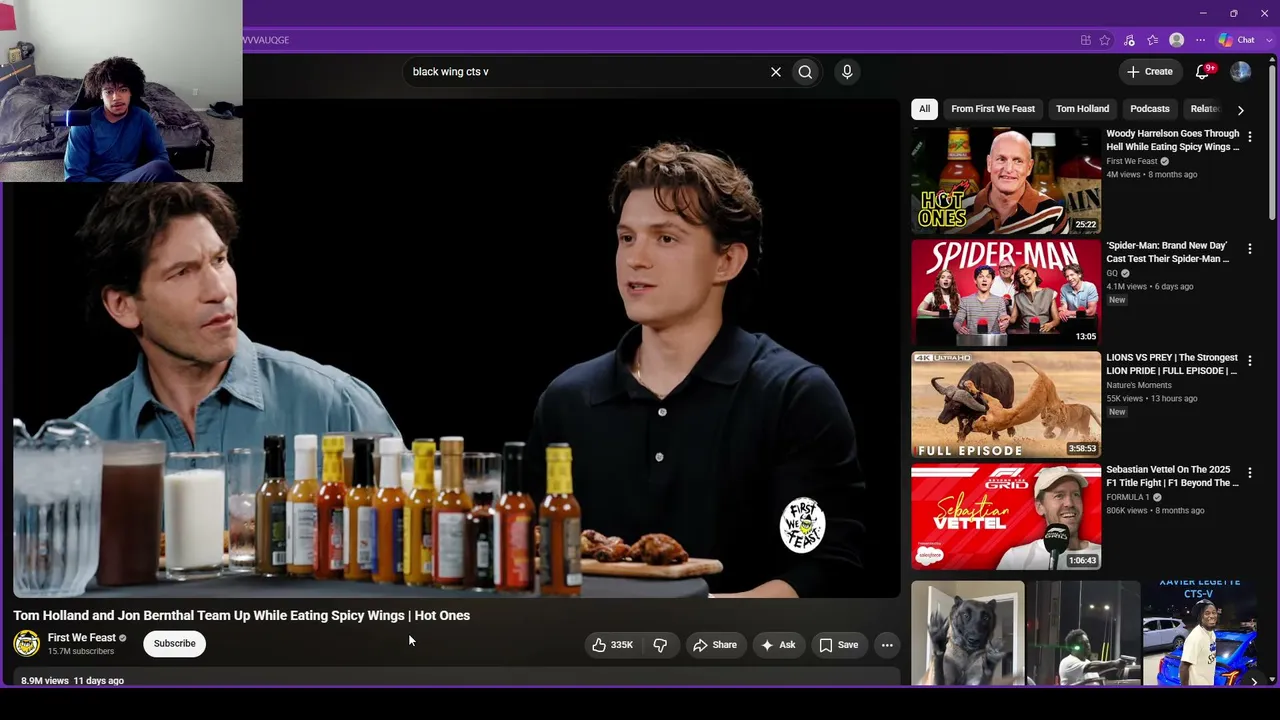The width and height of the screenshot is (1280, 720).
Task: Click the Create button
Action: pyautogui.click(x=1149, y=72)
